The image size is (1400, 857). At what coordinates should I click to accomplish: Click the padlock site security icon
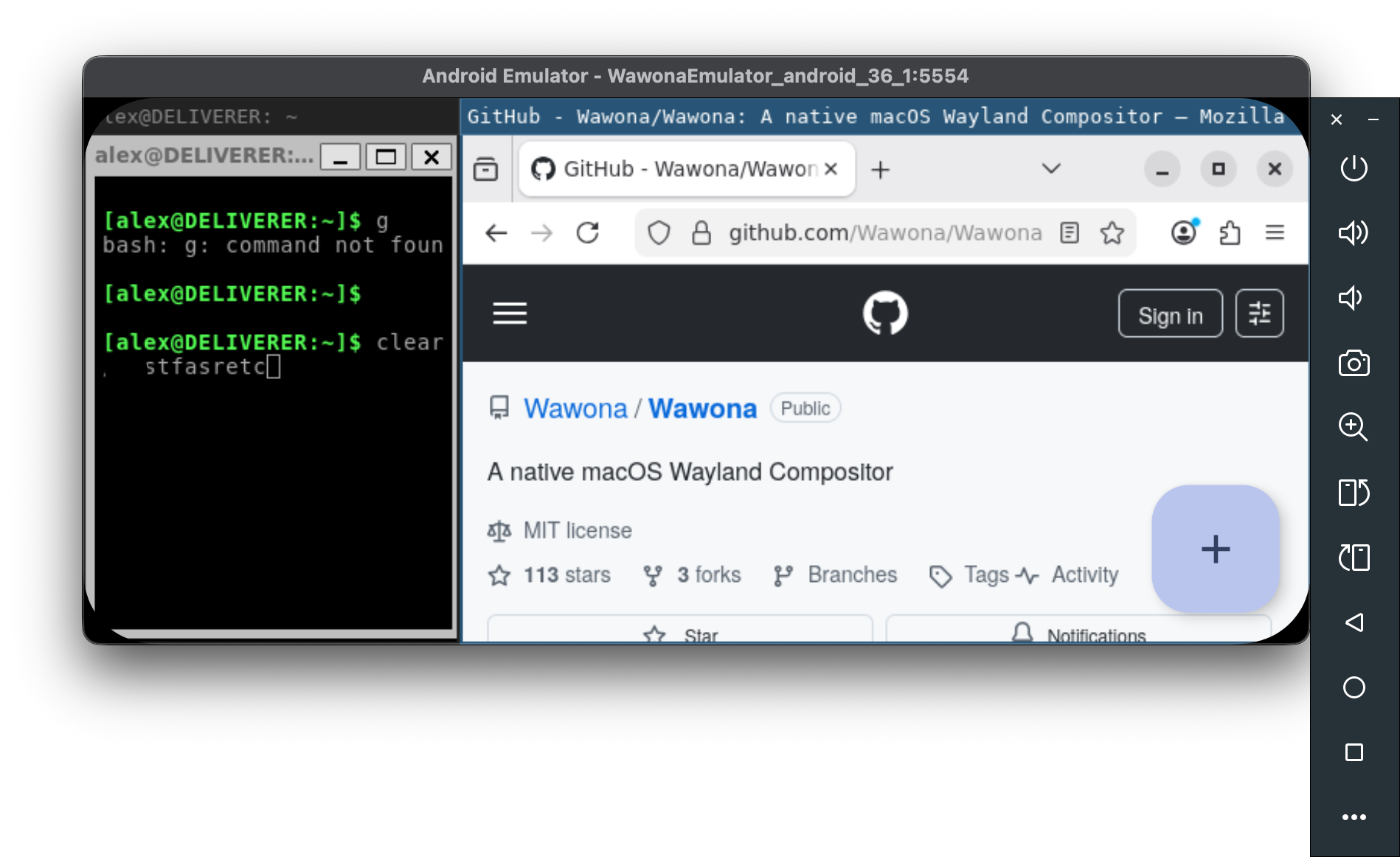click(701, 233)
